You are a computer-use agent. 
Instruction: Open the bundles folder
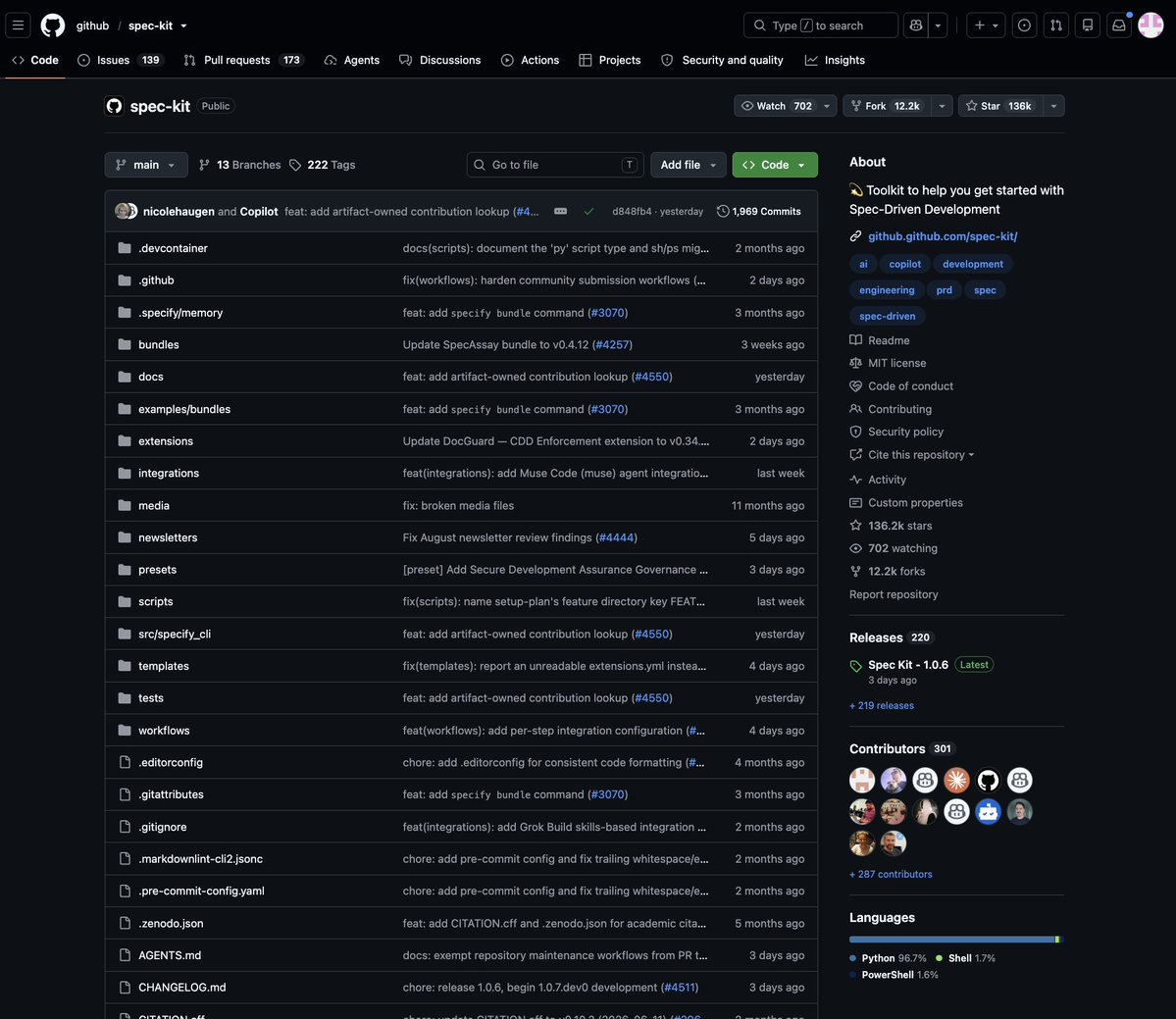pos(159,345)
